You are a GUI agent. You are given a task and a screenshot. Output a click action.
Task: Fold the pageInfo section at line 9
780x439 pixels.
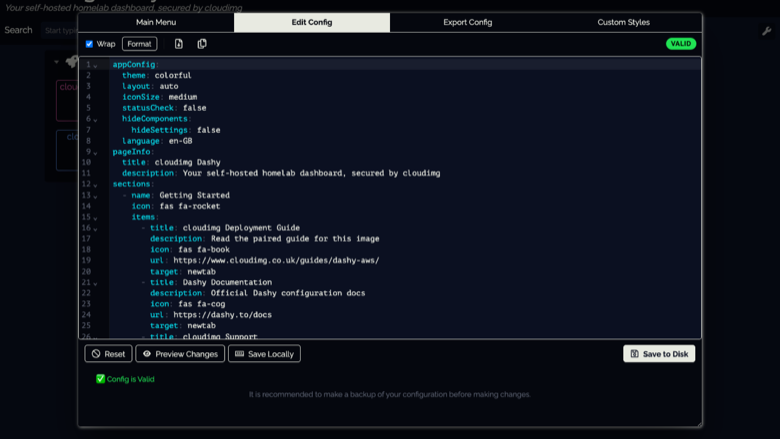(95, 152)
